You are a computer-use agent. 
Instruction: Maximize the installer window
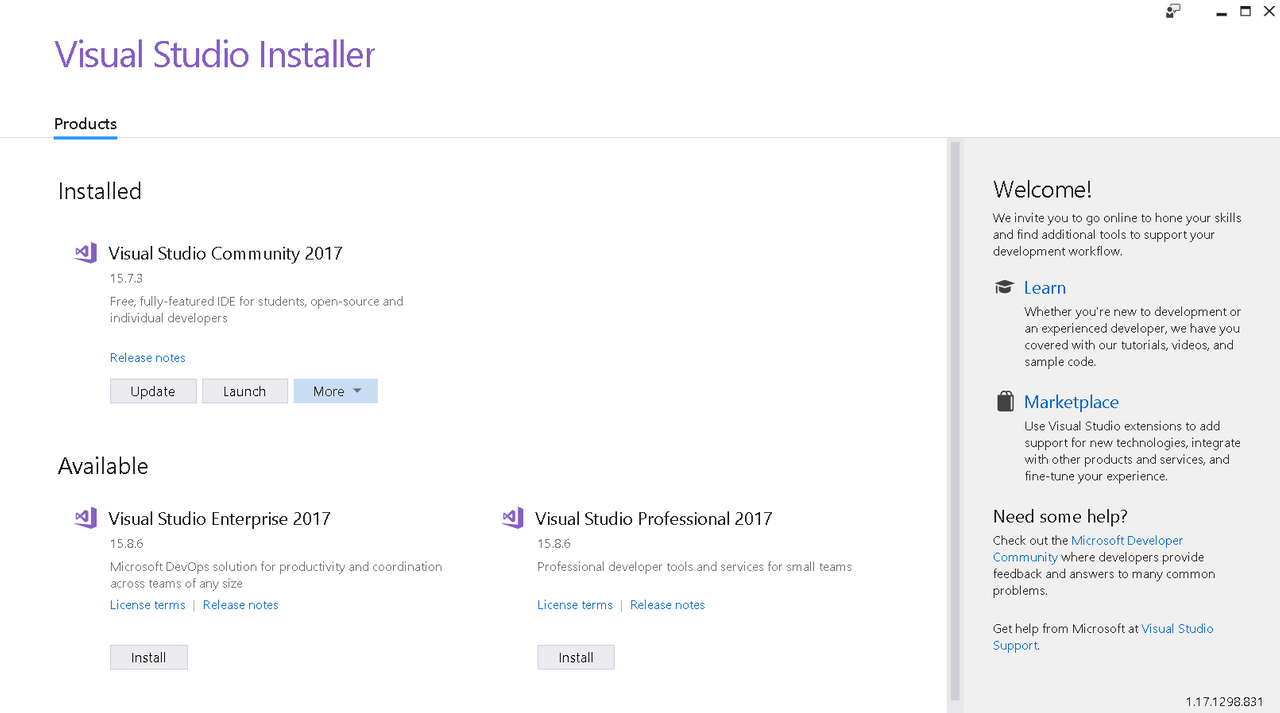coord(1245,11)
